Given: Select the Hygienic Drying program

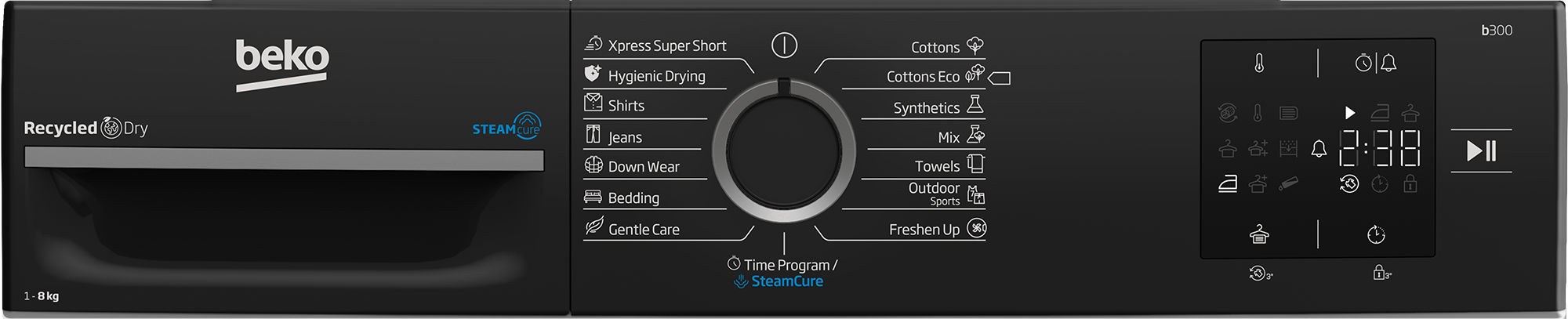Looking at the screenshot, I should pos(656,76).
